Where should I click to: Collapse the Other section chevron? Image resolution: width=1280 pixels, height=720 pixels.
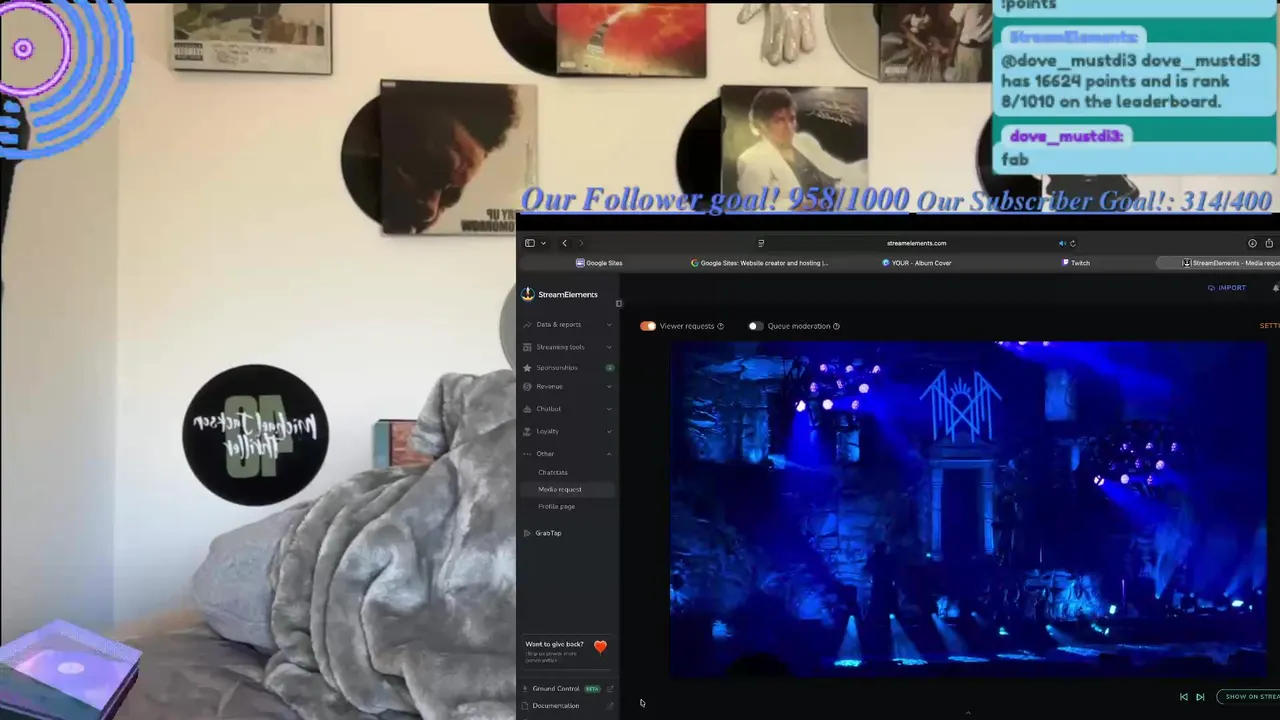click(609, 454)
